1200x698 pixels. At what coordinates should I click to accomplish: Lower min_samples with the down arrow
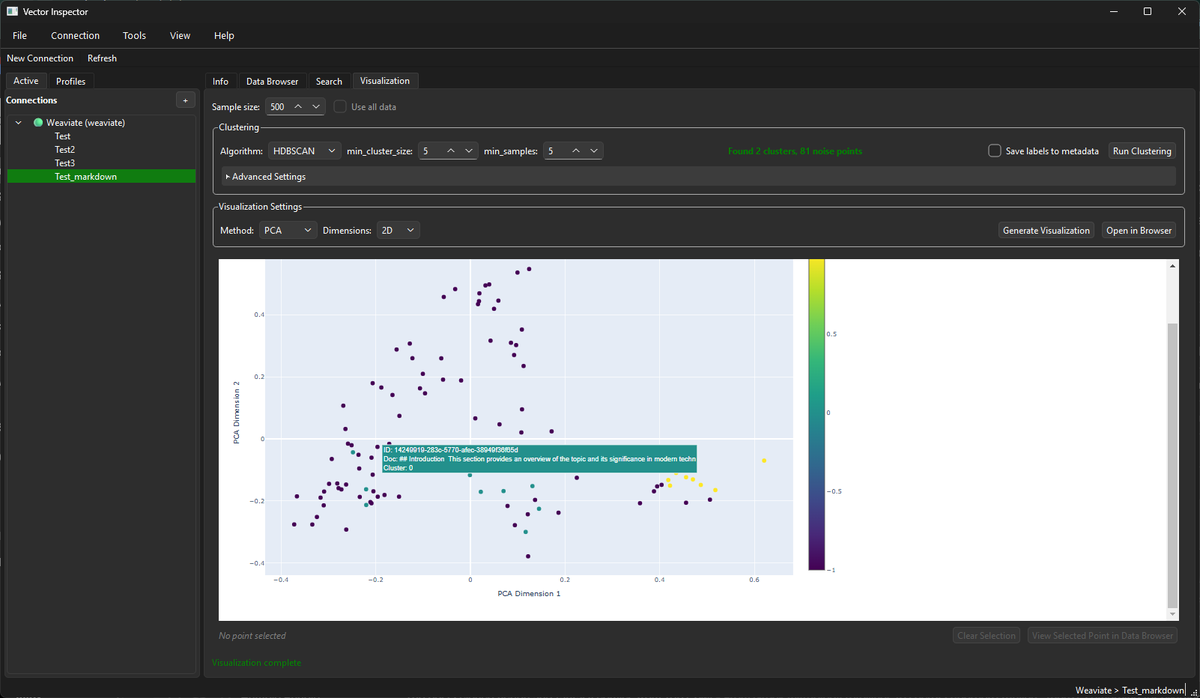pyautogui.click(x=594, y=151)
